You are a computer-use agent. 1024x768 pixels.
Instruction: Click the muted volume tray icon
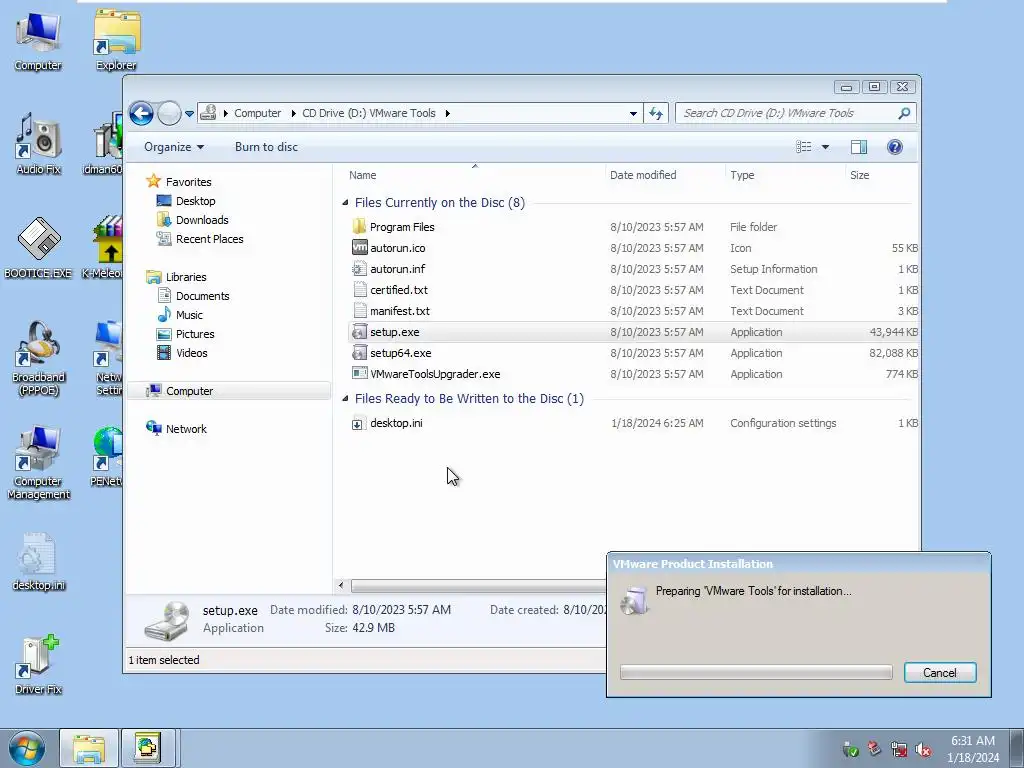pos(923,749)
